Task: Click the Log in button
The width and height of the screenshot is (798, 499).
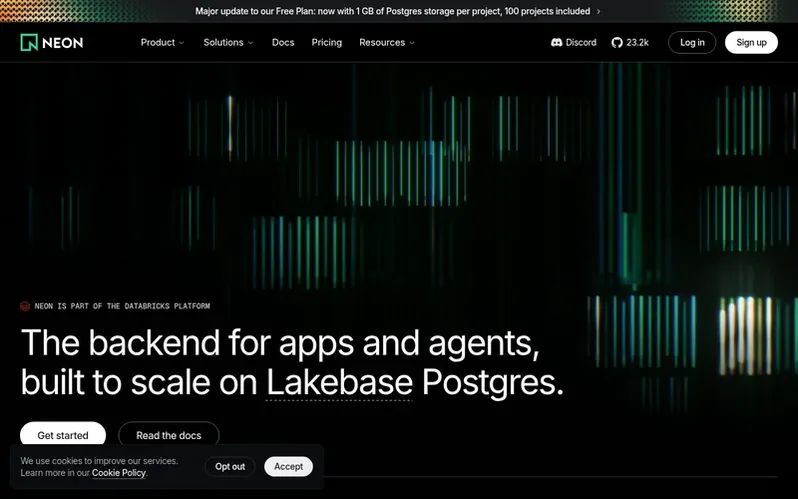Action: pyautogui.click(x=692, y=42)
